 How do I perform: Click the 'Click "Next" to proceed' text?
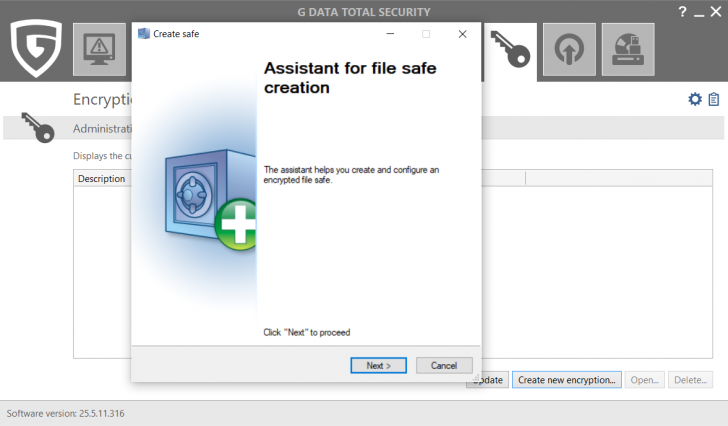tap(306, 332)
